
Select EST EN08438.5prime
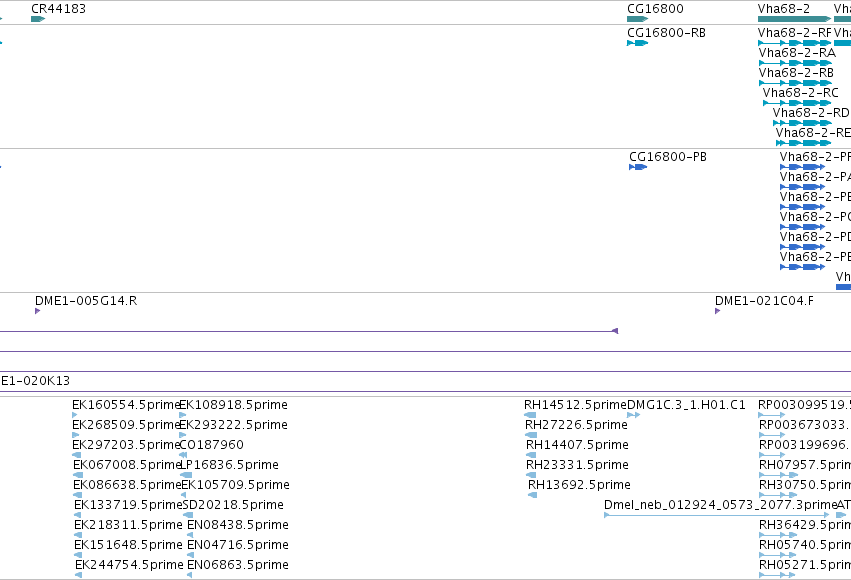(190, 535)
